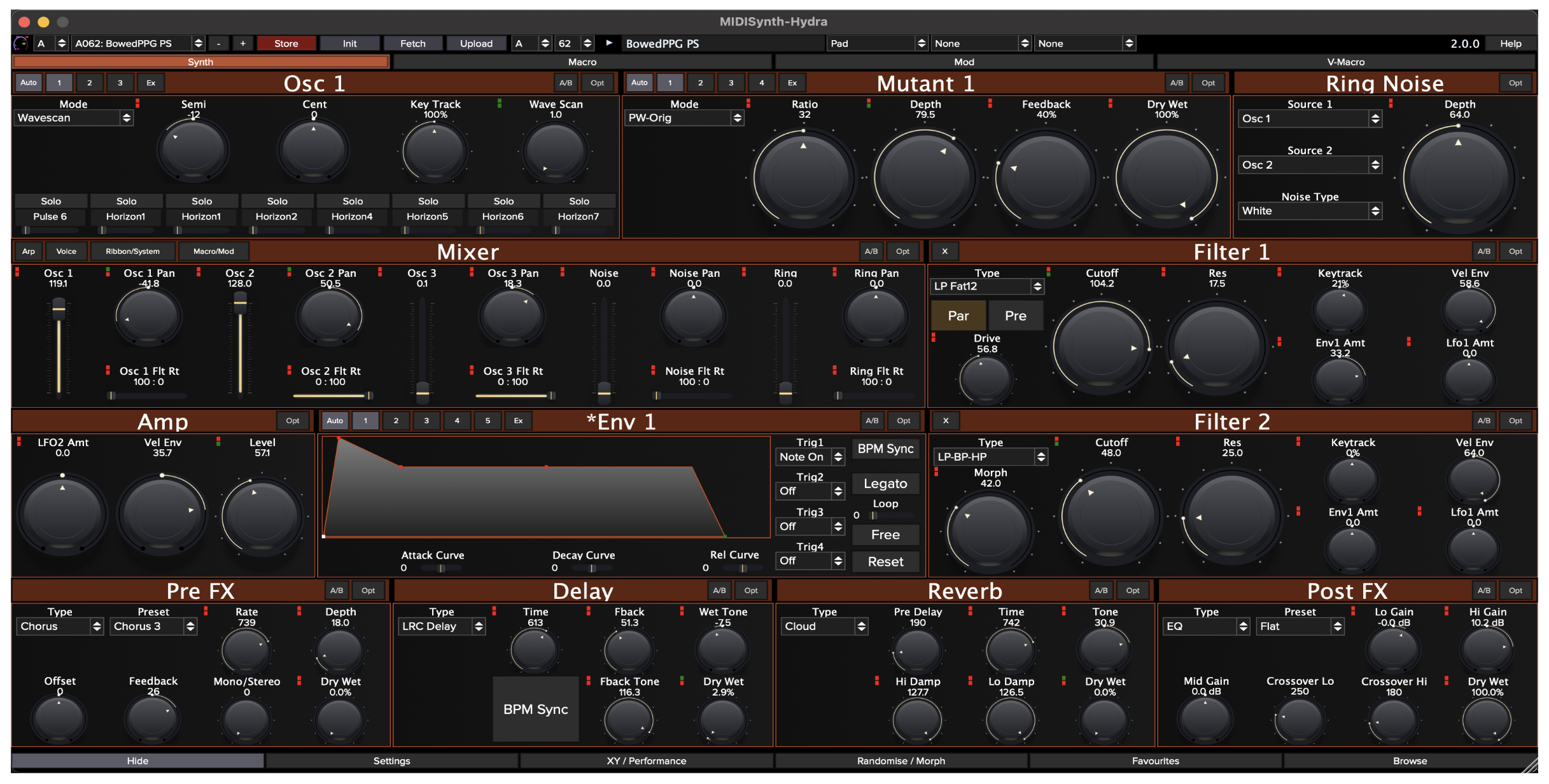Open the A/B comparison for Osc 1
Screen dimensions: 1549x784
(565, 83)
